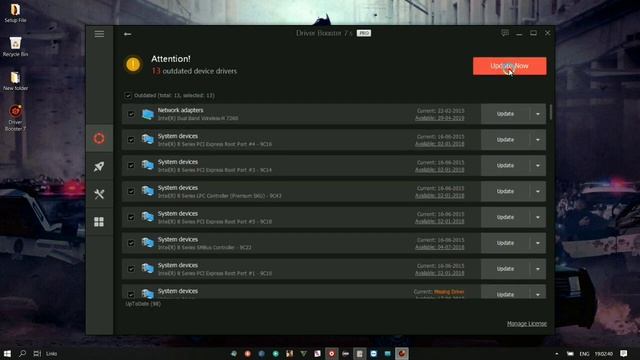Uncheck the Network adapters checkbox
640x360 pixels.
point(131,114)
